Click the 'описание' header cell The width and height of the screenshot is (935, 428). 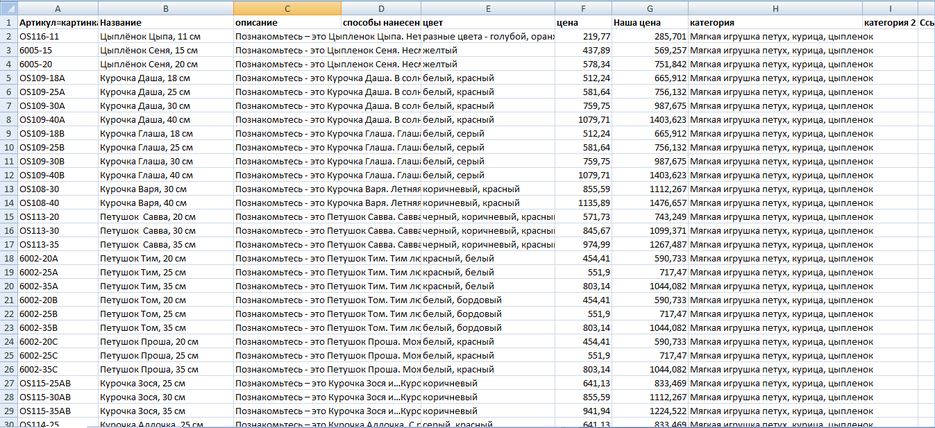point(287,23)
